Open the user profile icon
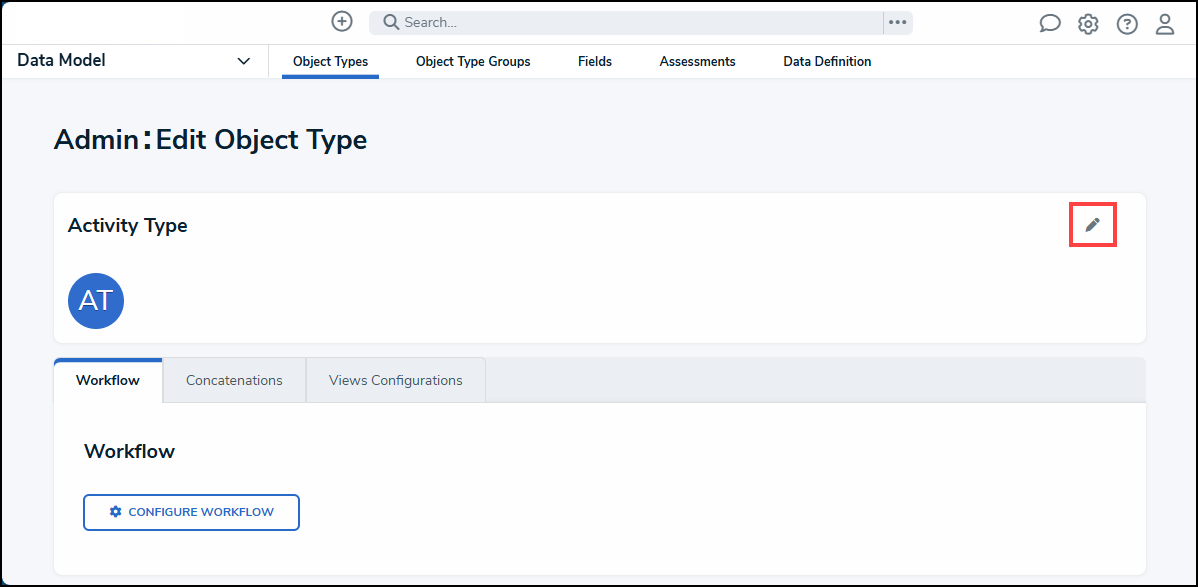The image size is (1198, 587). tap(1164, 23)
